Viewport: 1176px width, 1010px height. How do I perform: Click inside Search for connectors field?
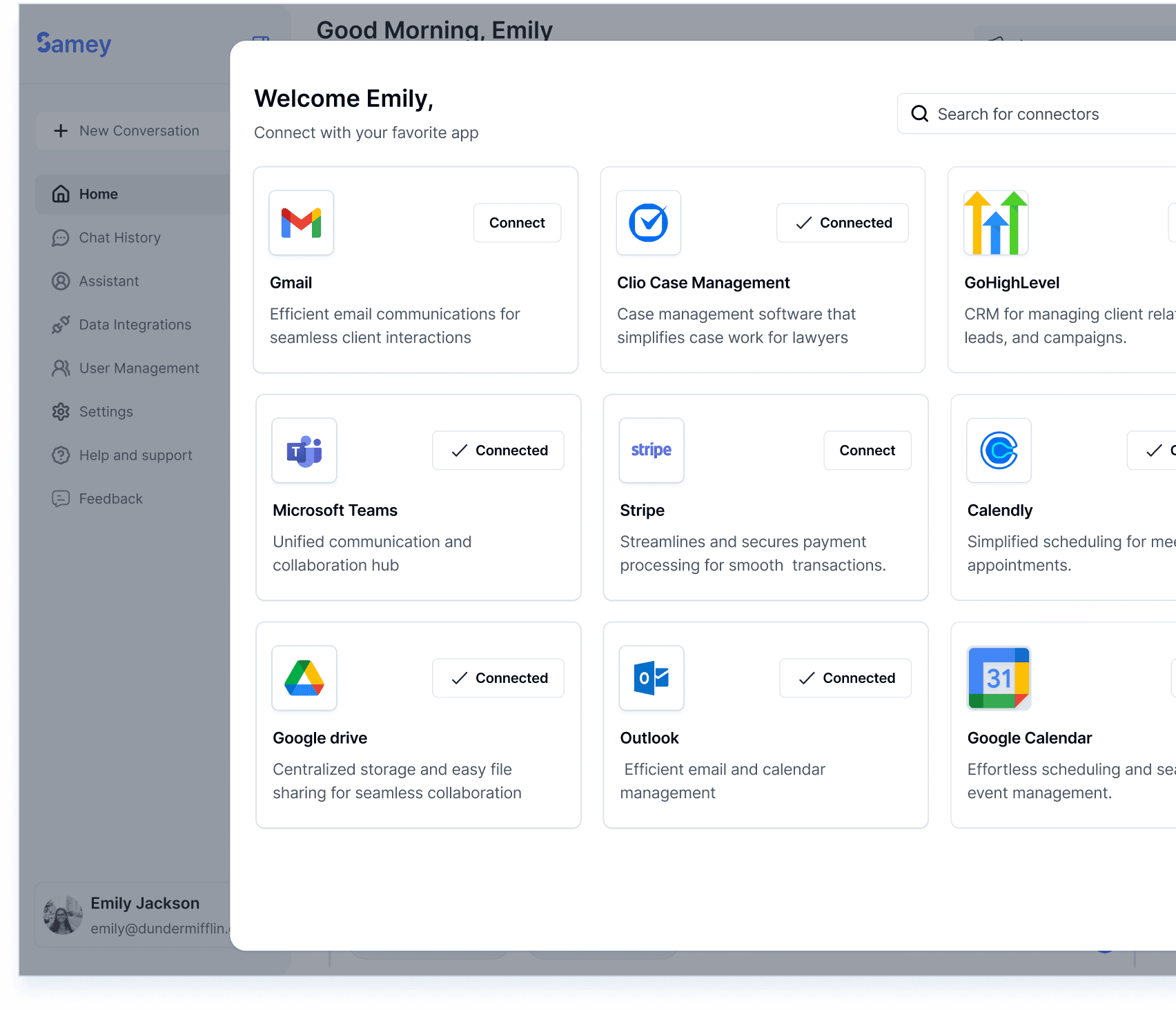click(1037, 114)
